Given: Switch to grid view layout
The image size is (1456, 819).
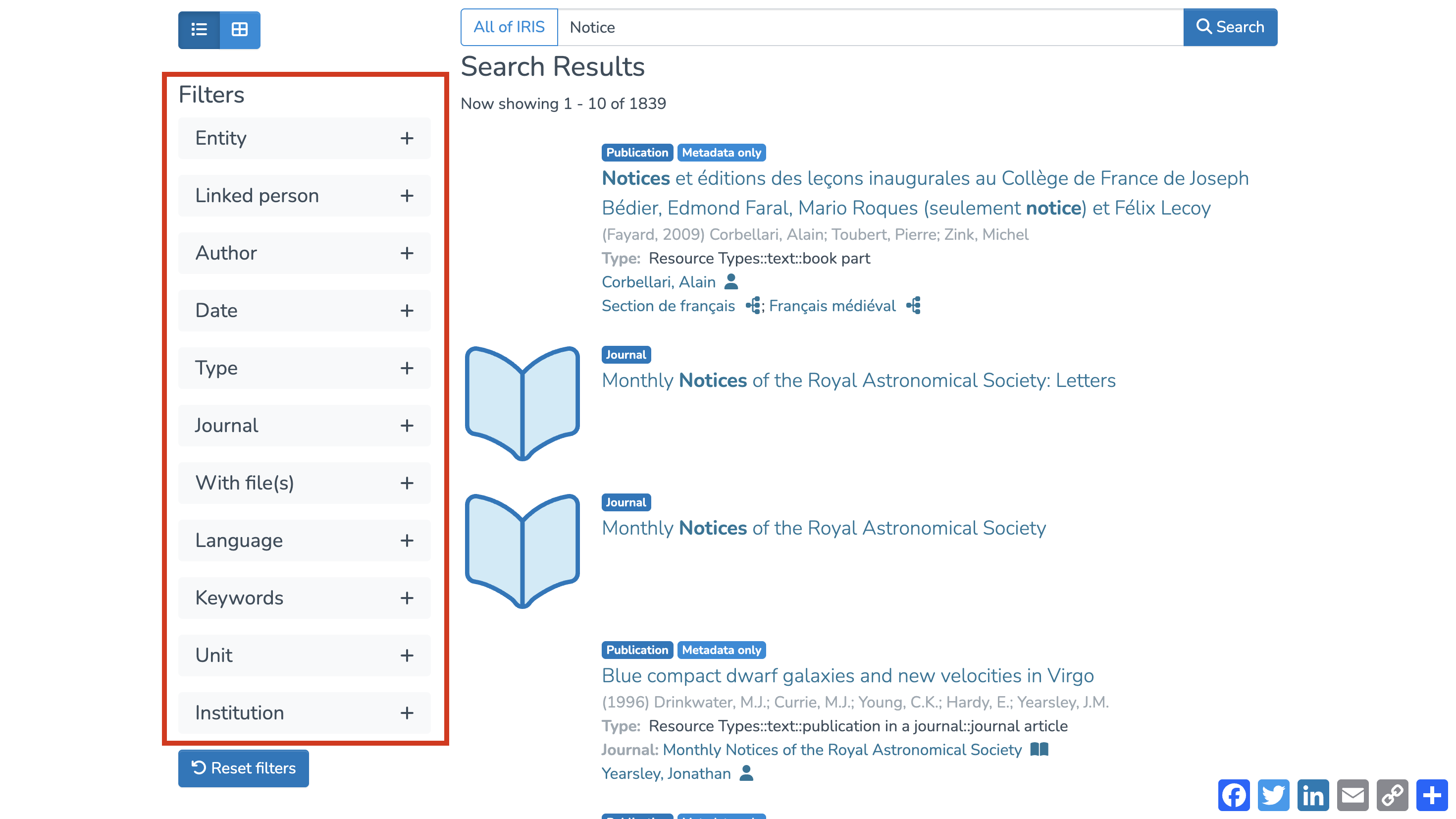Looking at the screenshot, I should coord(240,29).
